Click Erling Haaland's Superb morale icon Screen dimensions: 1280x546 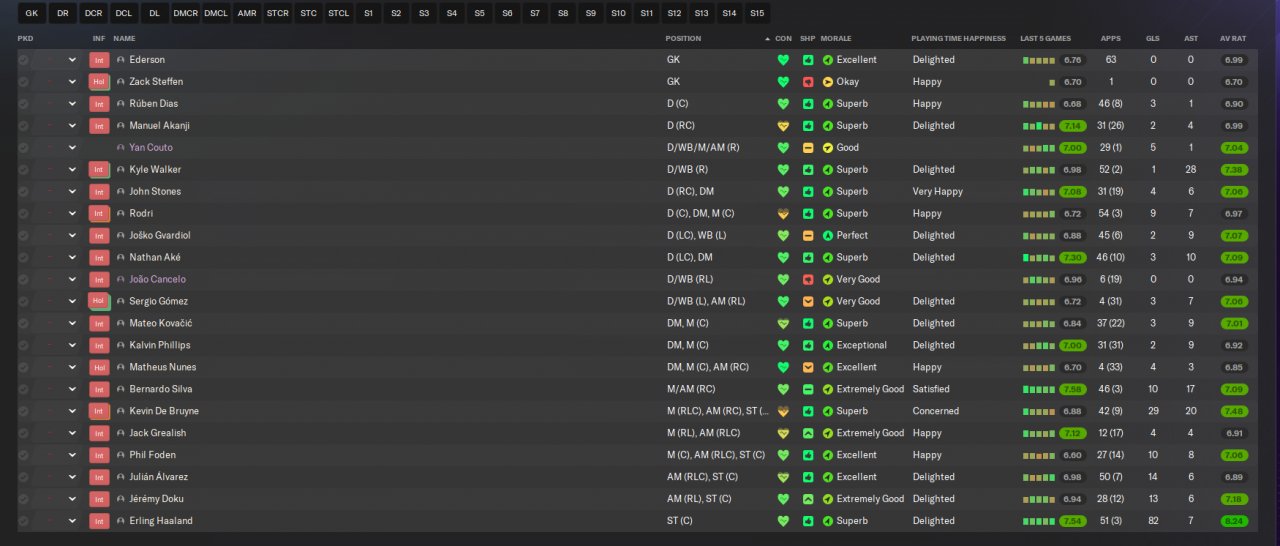(828, 522)
